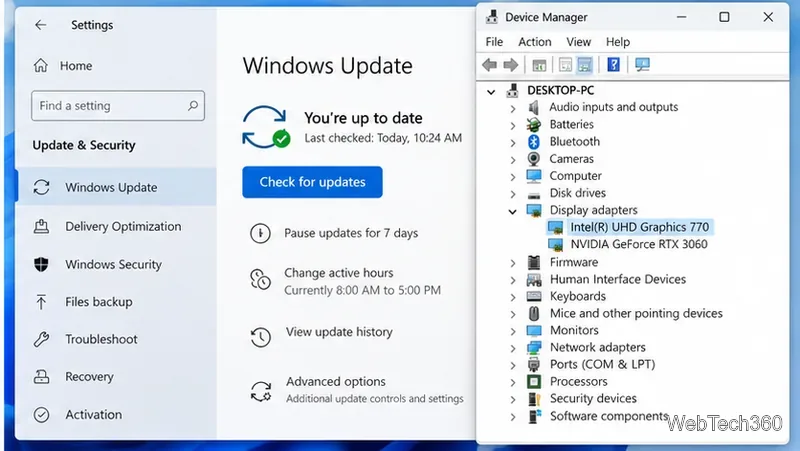This screenshot has height=451, width=800.
Task: Expand the Network adapters category
Action: coord(513,348)
